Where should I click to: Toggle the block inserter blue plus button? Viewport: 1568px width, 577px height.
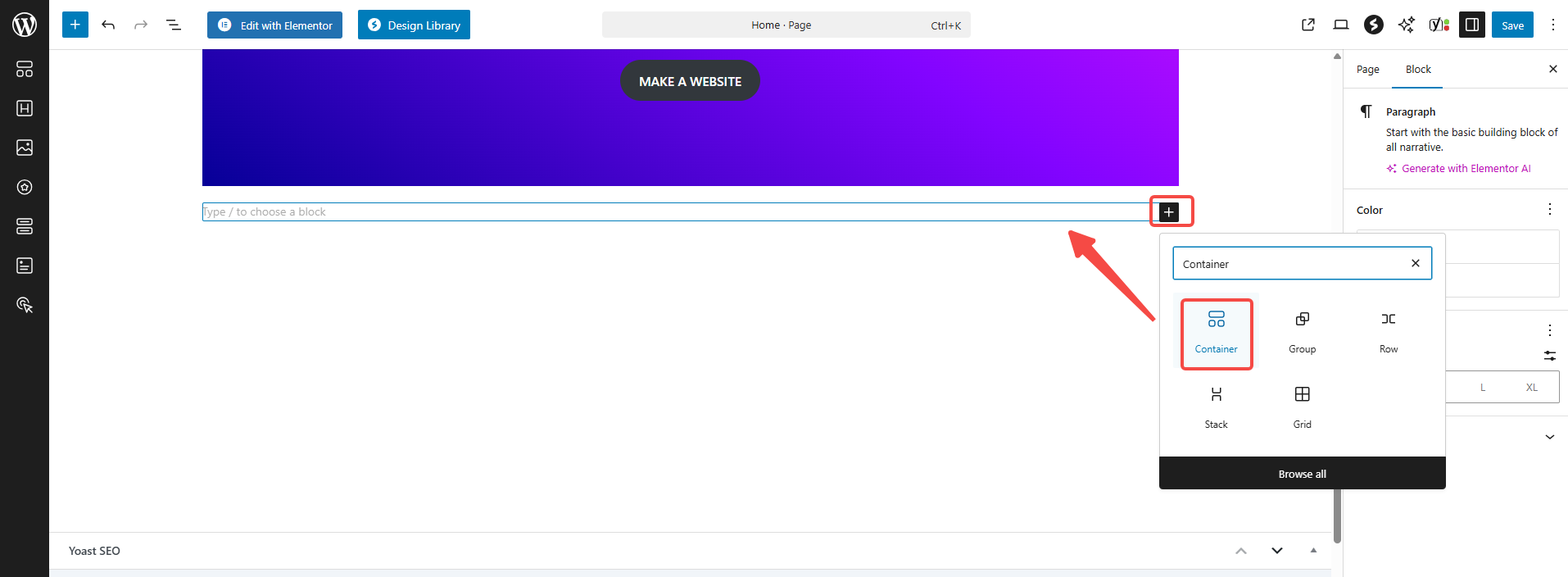point(75,25)
